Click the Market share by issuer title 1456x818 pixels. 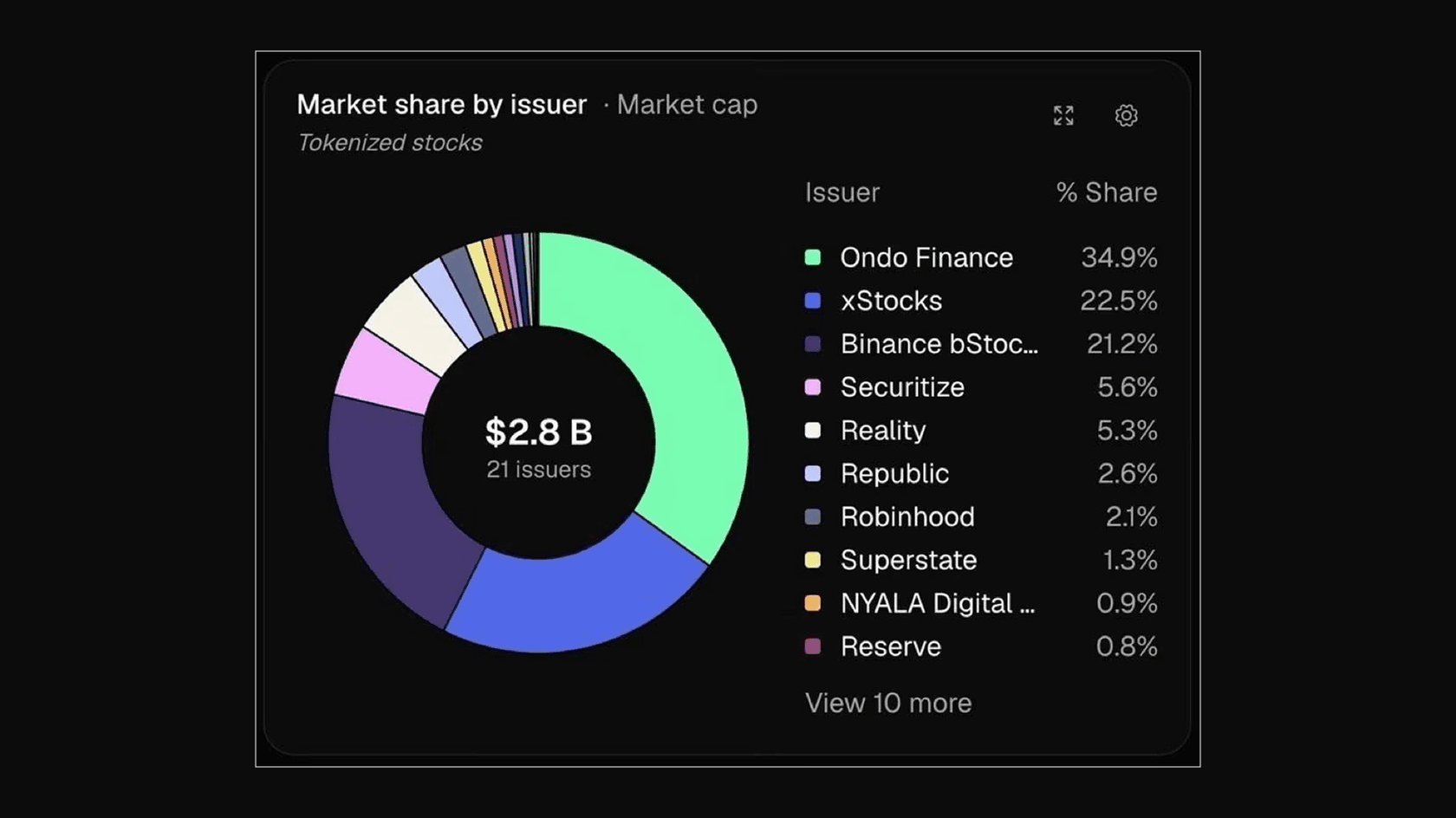(442, 105)
